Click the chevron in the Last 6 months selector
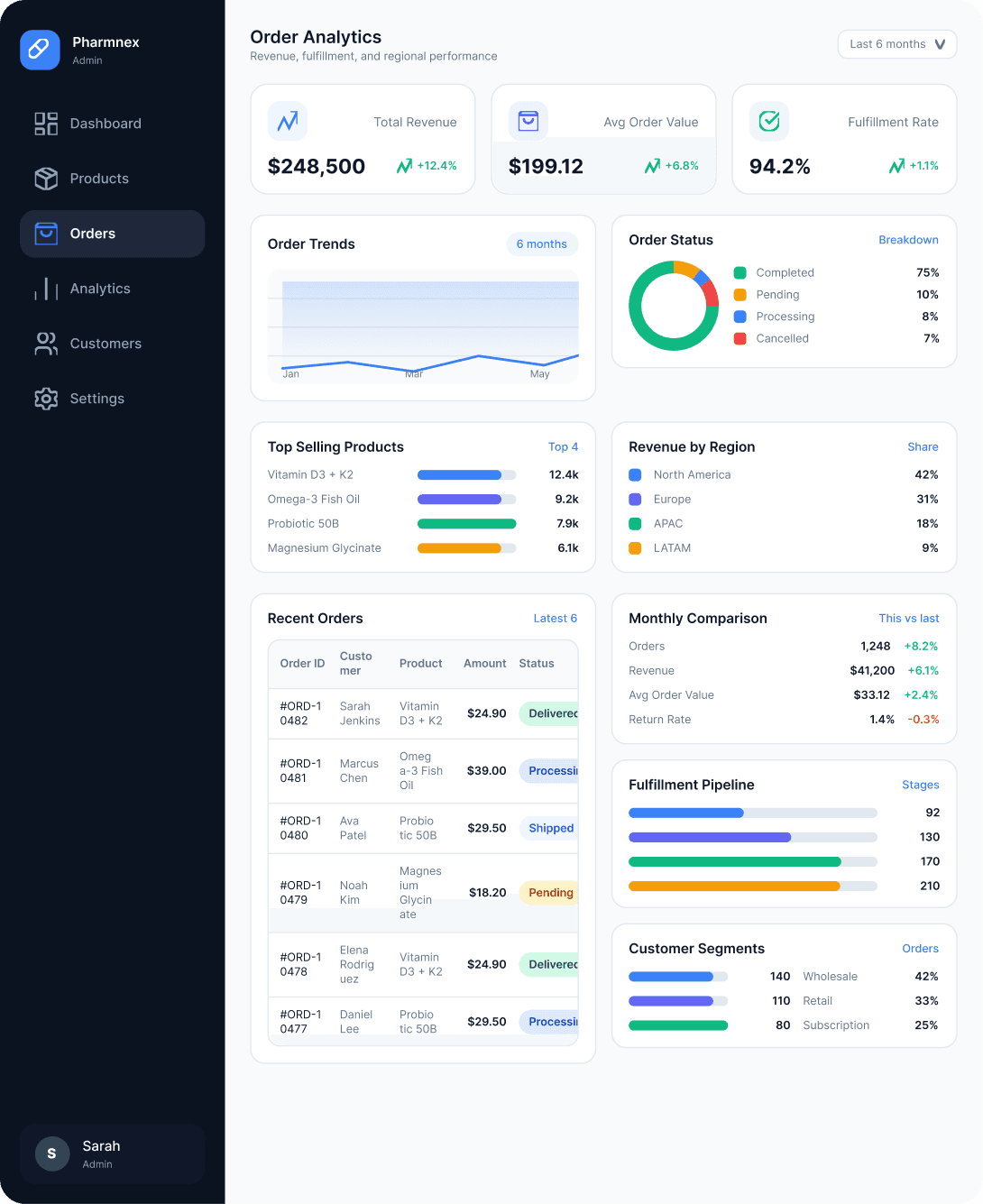This screenshot has width=983, height=1204. (940, 44)
